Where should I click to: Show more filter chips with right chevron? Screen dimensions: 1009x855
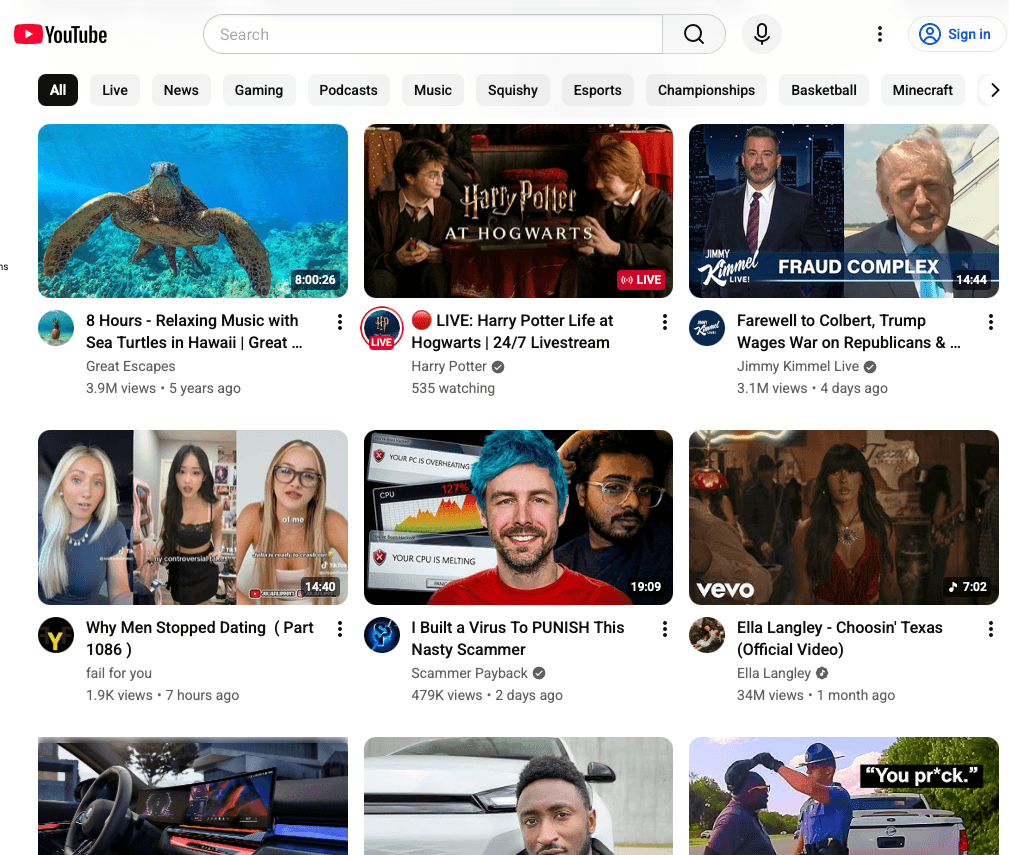click(x=994, y=90)
